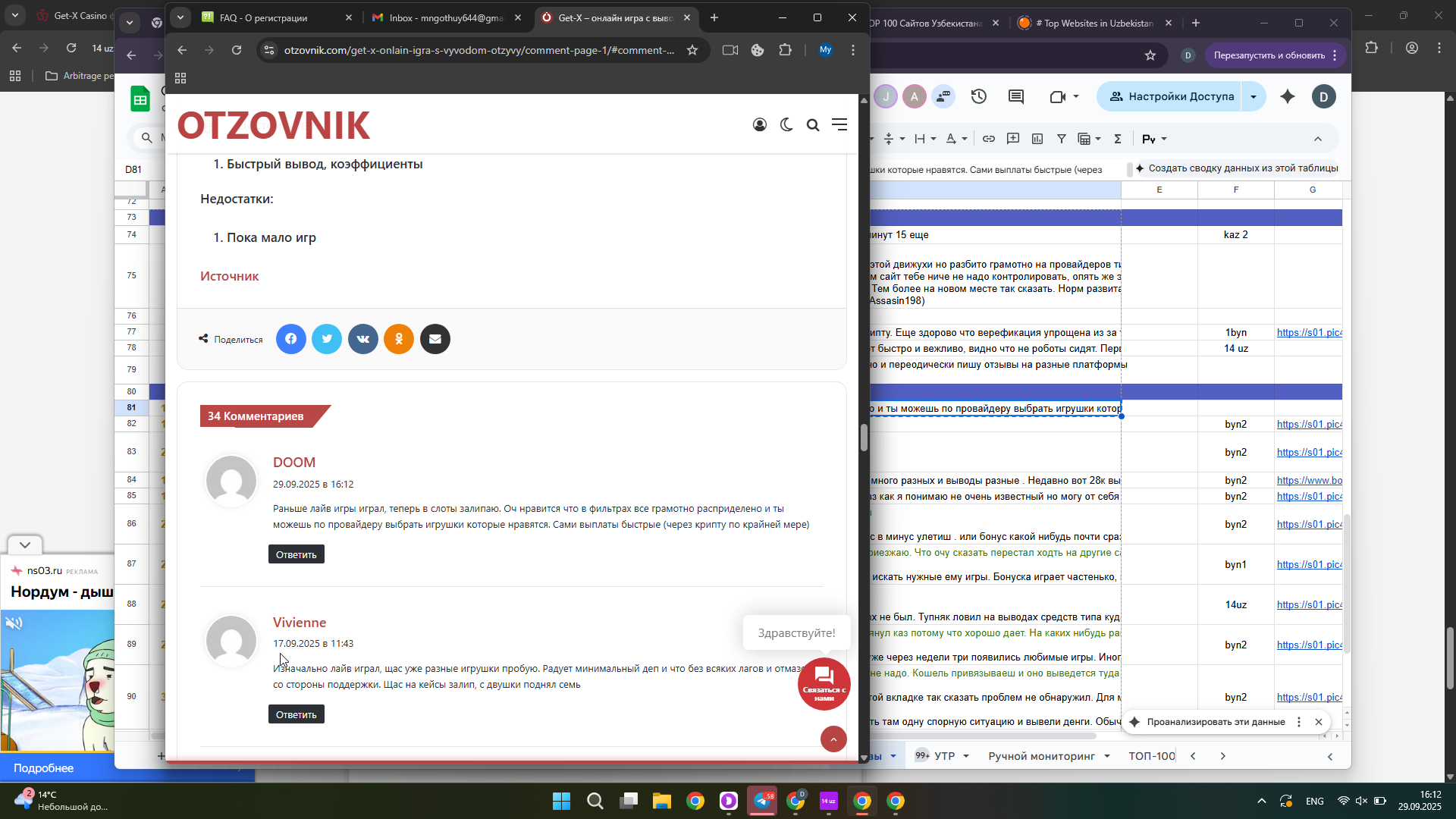Viewport: 1456px width, 819px height.
Task: Close the Проанализировать эти данные chip
Action: pyautogui.click(x=1319, y=722)
